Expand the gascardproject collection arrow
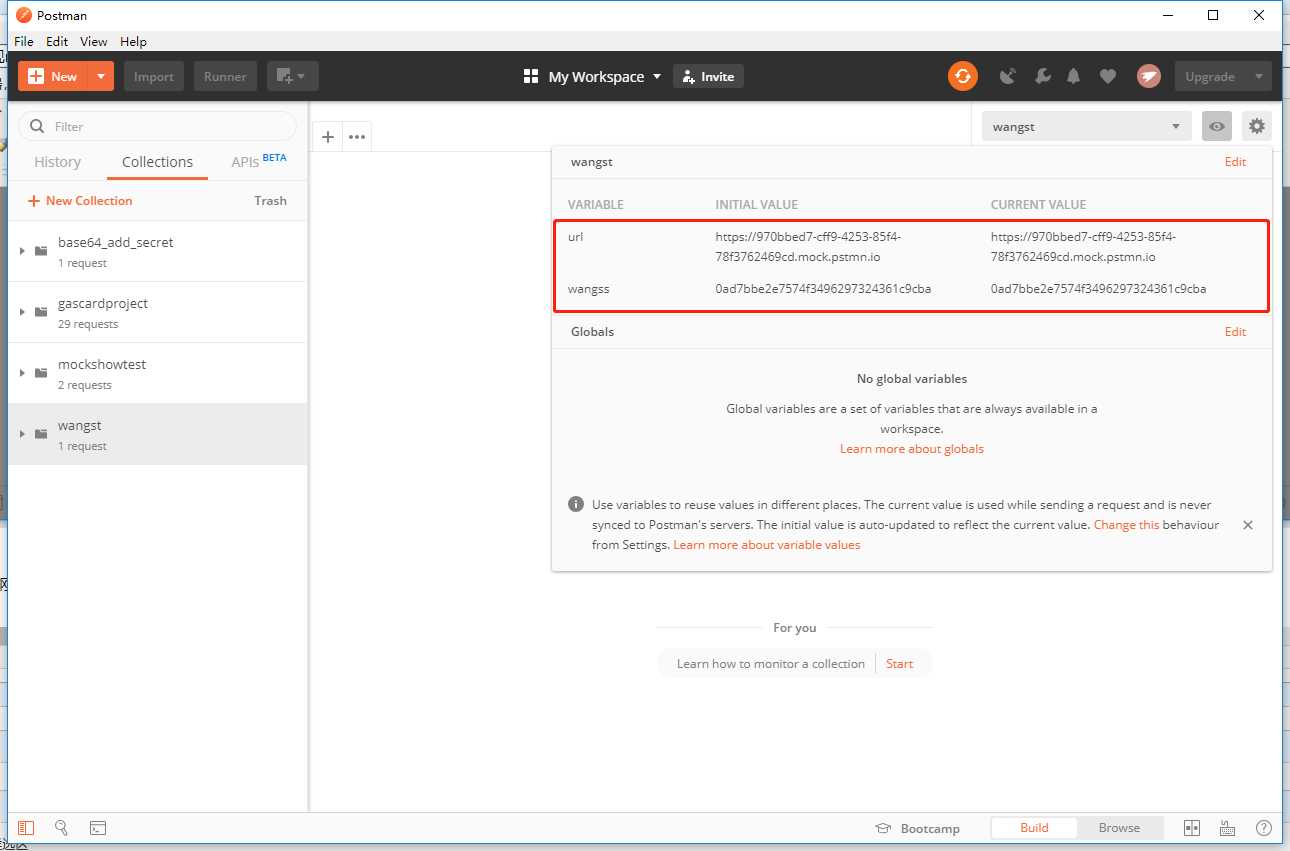 [22, 312]
